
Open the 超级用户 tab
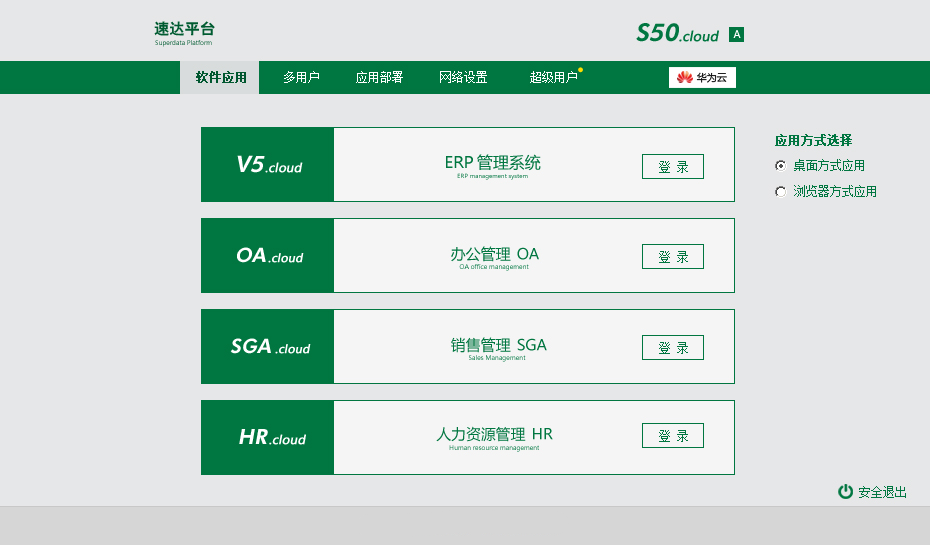[x=553, y=77]
